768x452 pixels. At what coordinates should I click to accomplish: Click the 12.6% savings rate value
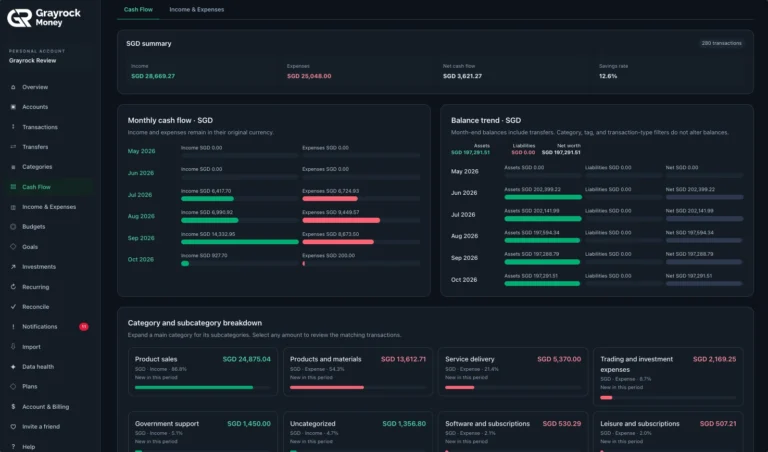(608, 76)
